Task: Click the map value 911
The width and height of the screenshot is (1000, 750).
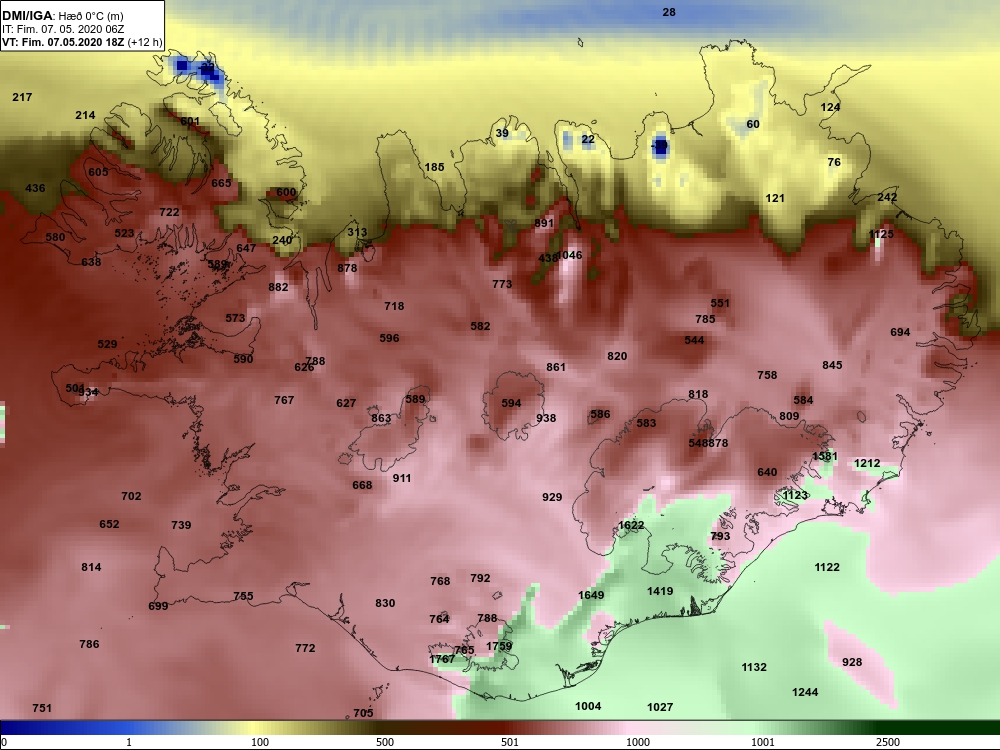Action: click(402, 478)
